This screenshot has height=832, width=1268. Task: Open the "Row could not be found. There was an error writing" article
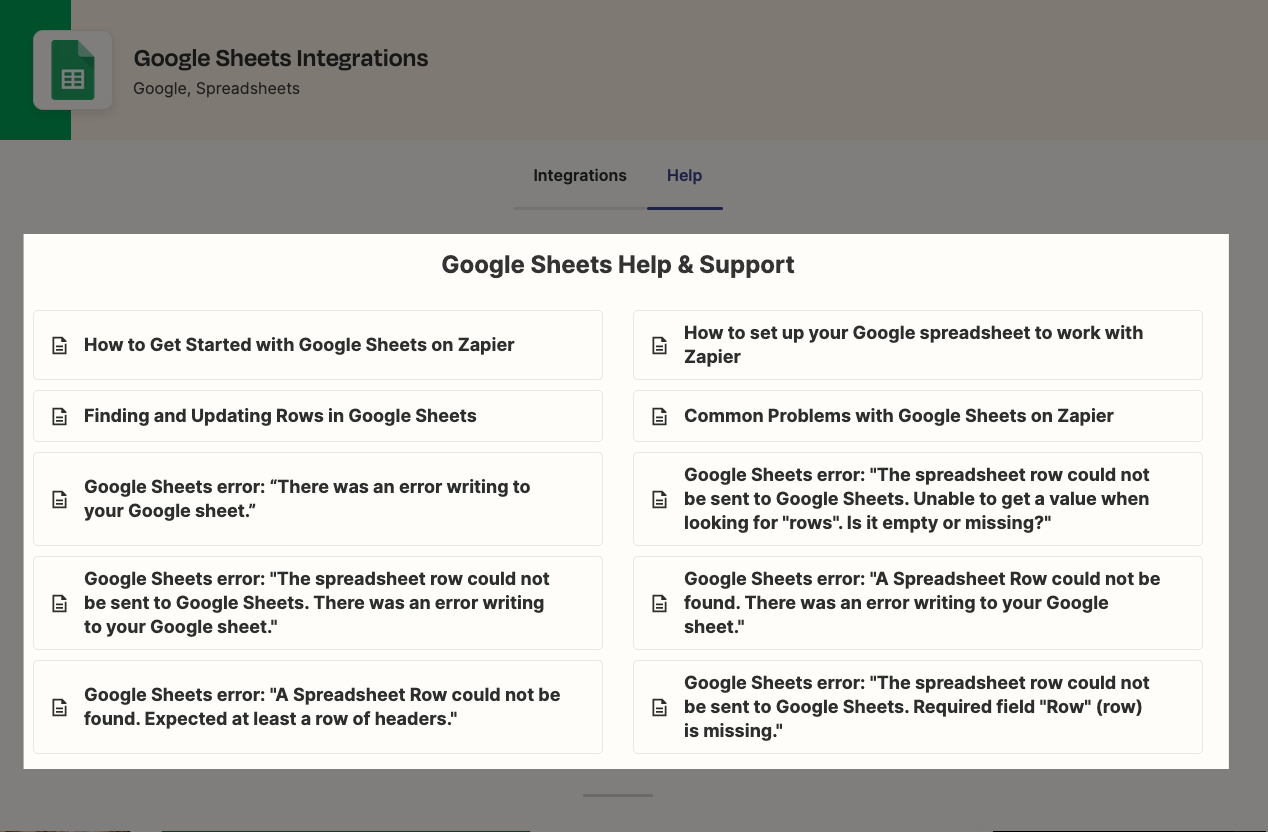coord(918,603)
